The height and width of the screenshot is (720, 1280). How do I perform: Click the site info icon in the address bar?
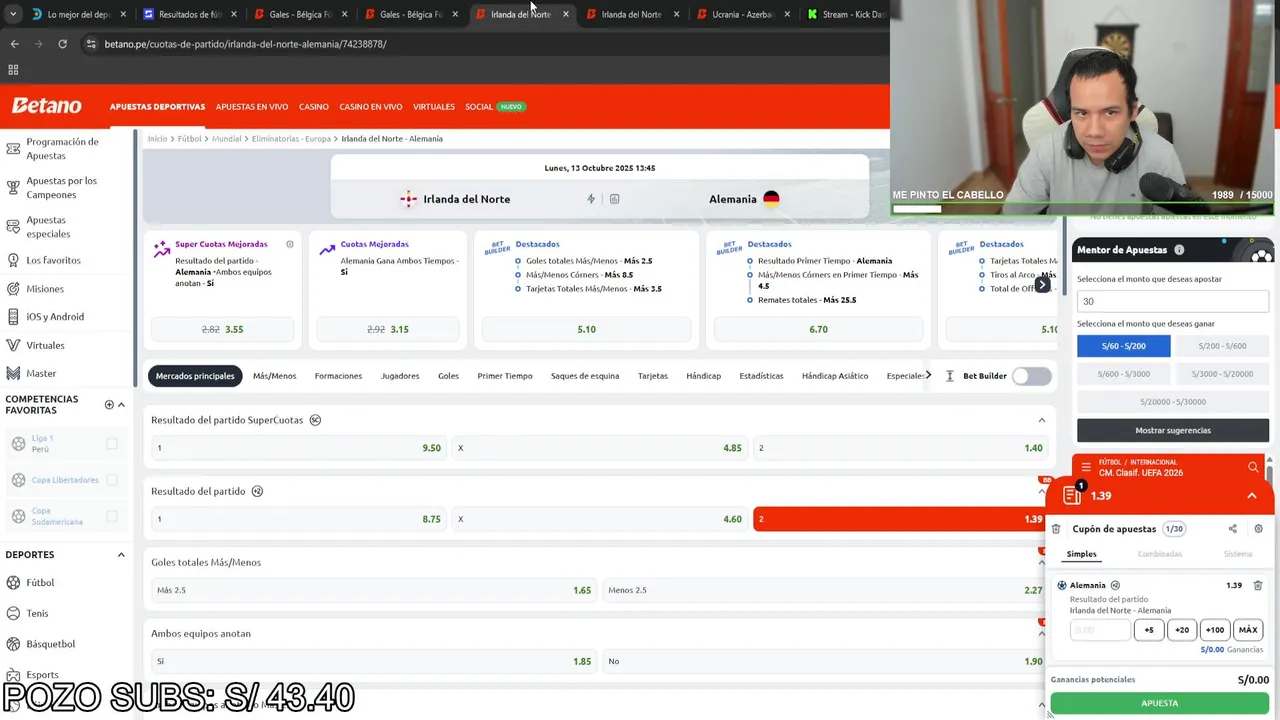[91, 44]
